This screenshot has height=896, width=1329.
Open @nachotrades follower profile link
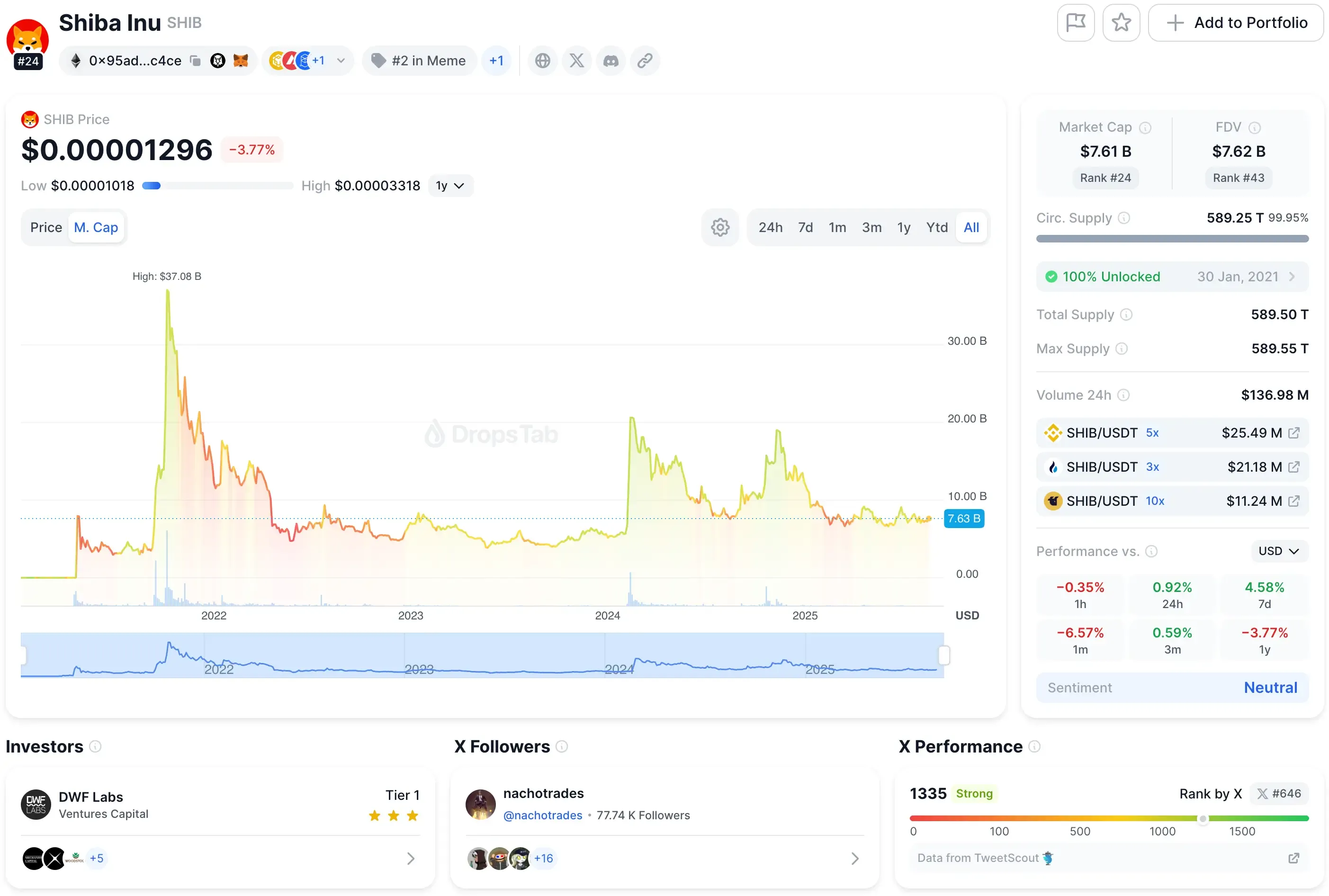coord(542,815)
